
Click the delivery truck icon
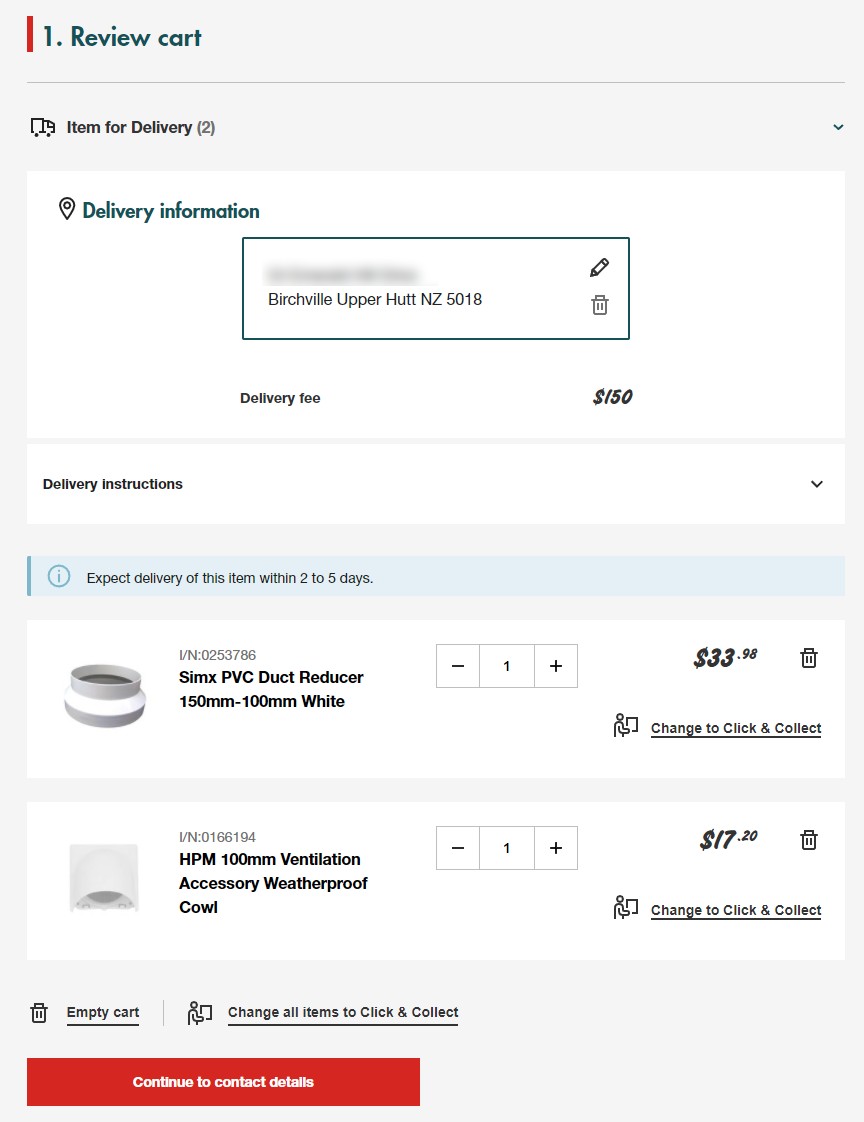pos(43,127)
